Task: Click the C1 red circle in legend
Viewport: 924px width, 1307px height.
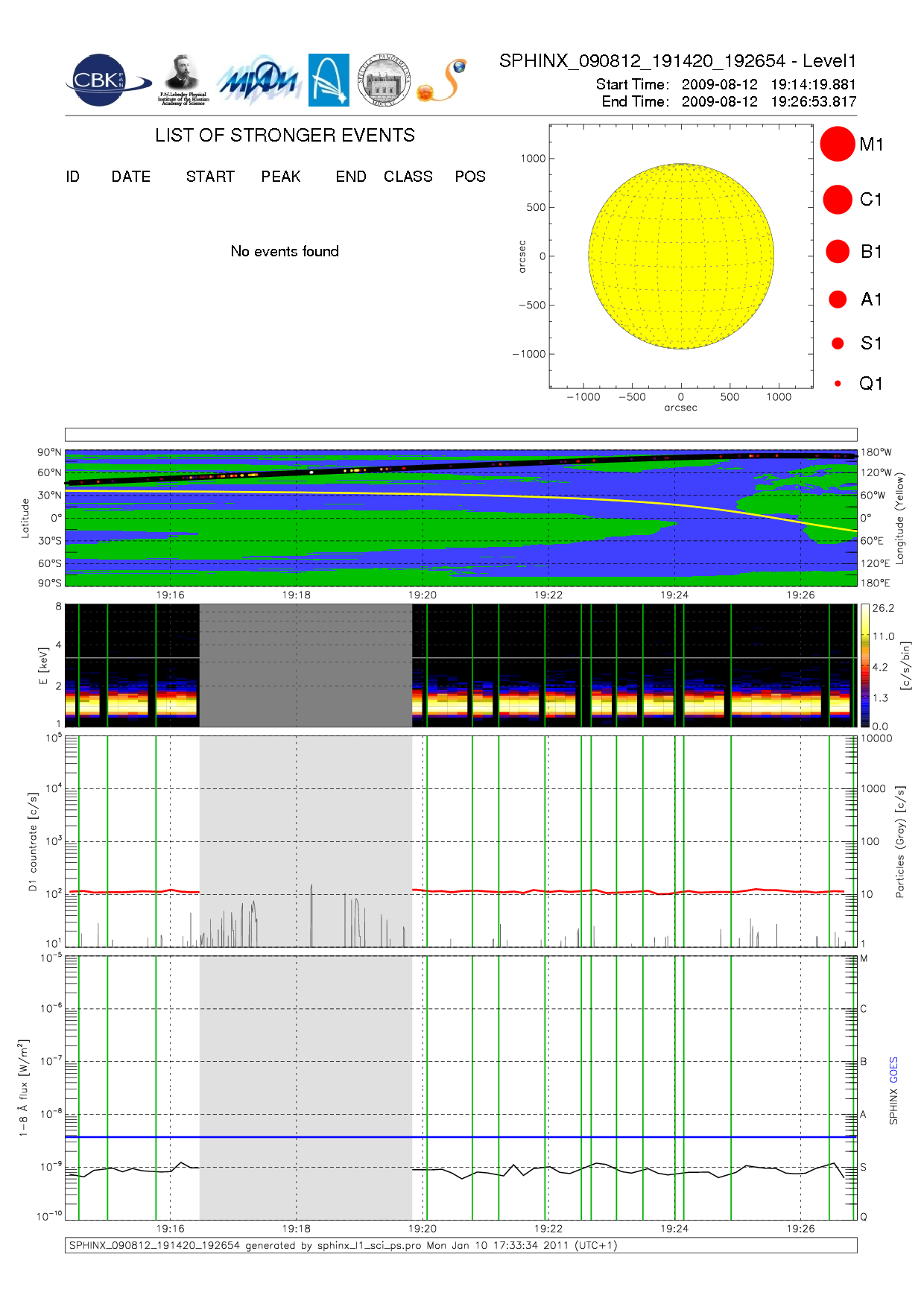Action: click(837, 200)
